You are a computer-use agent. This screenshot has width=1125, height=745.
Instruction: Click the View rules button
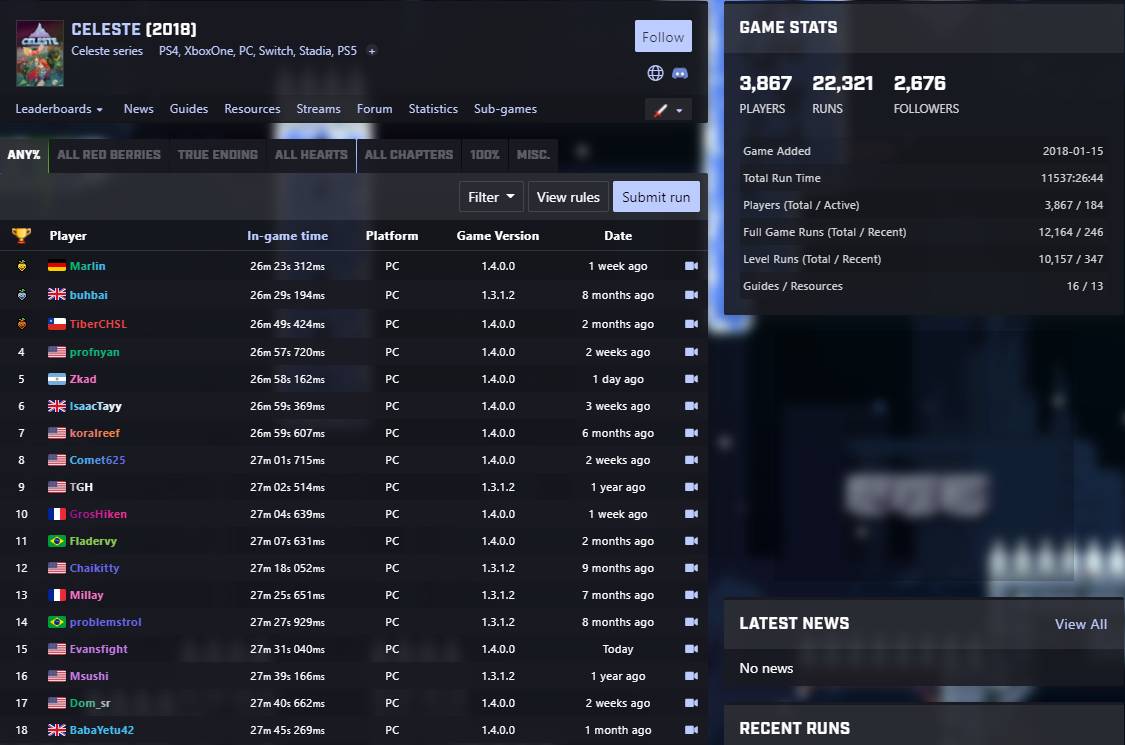click(x=568, y=197)
